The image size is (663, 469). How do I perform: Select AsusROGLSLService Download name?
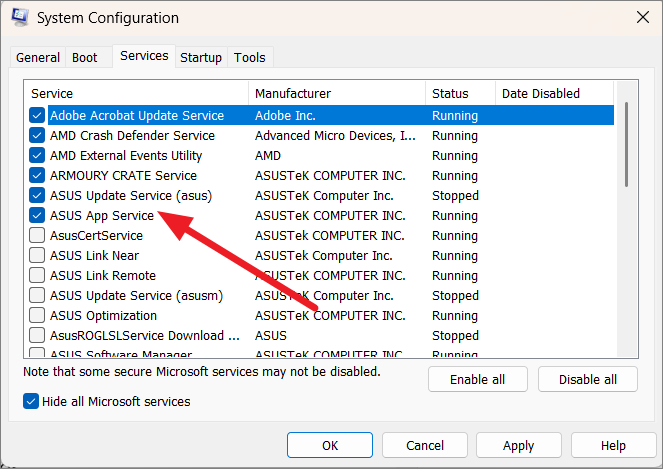click(145, 335)
